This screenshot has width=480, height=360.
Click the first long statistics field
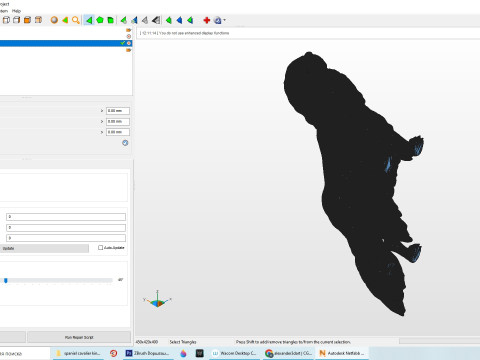pos(66,217)
